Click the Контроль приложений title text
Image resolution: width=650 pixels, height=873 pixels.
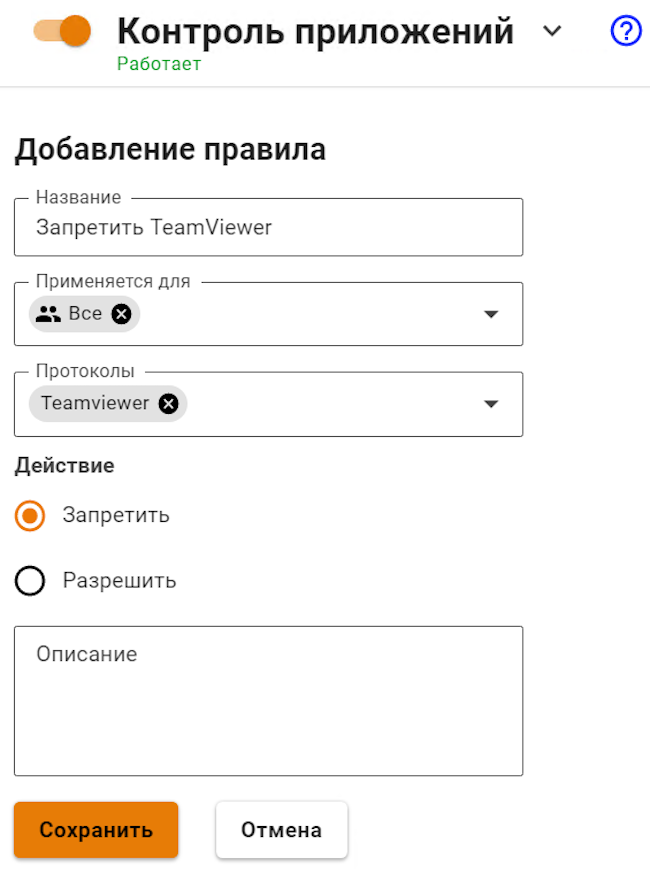315,32
